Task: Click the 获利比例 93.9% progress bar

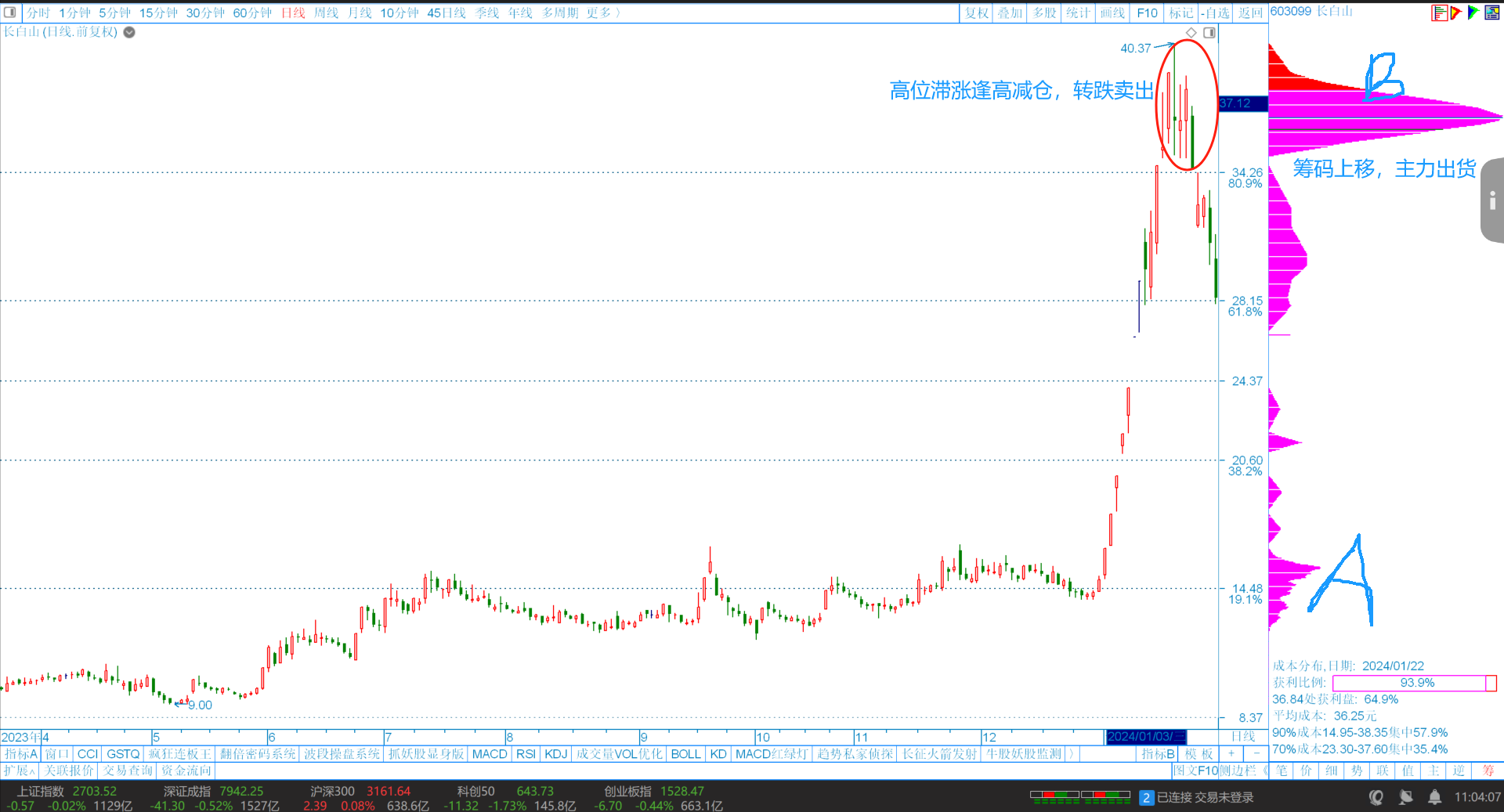Action: tap(1415, 683)
